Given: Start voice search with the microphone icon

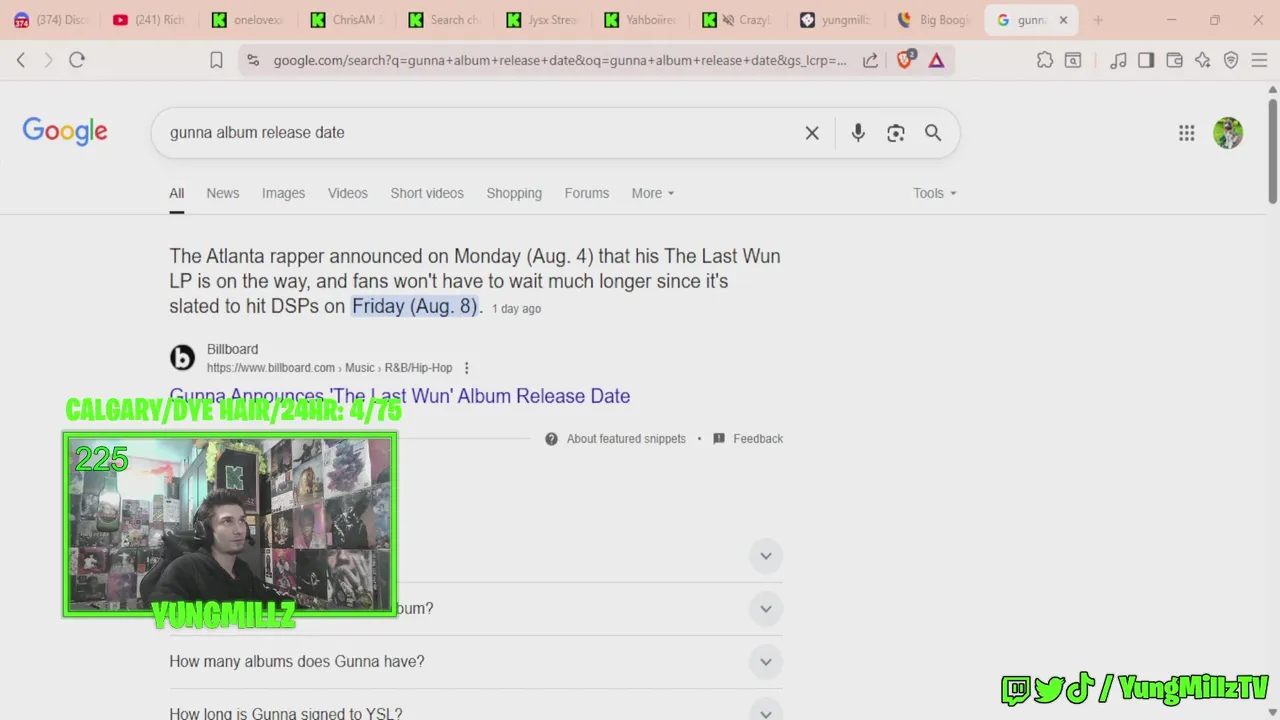Looking at the screenshot, I should coord(858,133).
